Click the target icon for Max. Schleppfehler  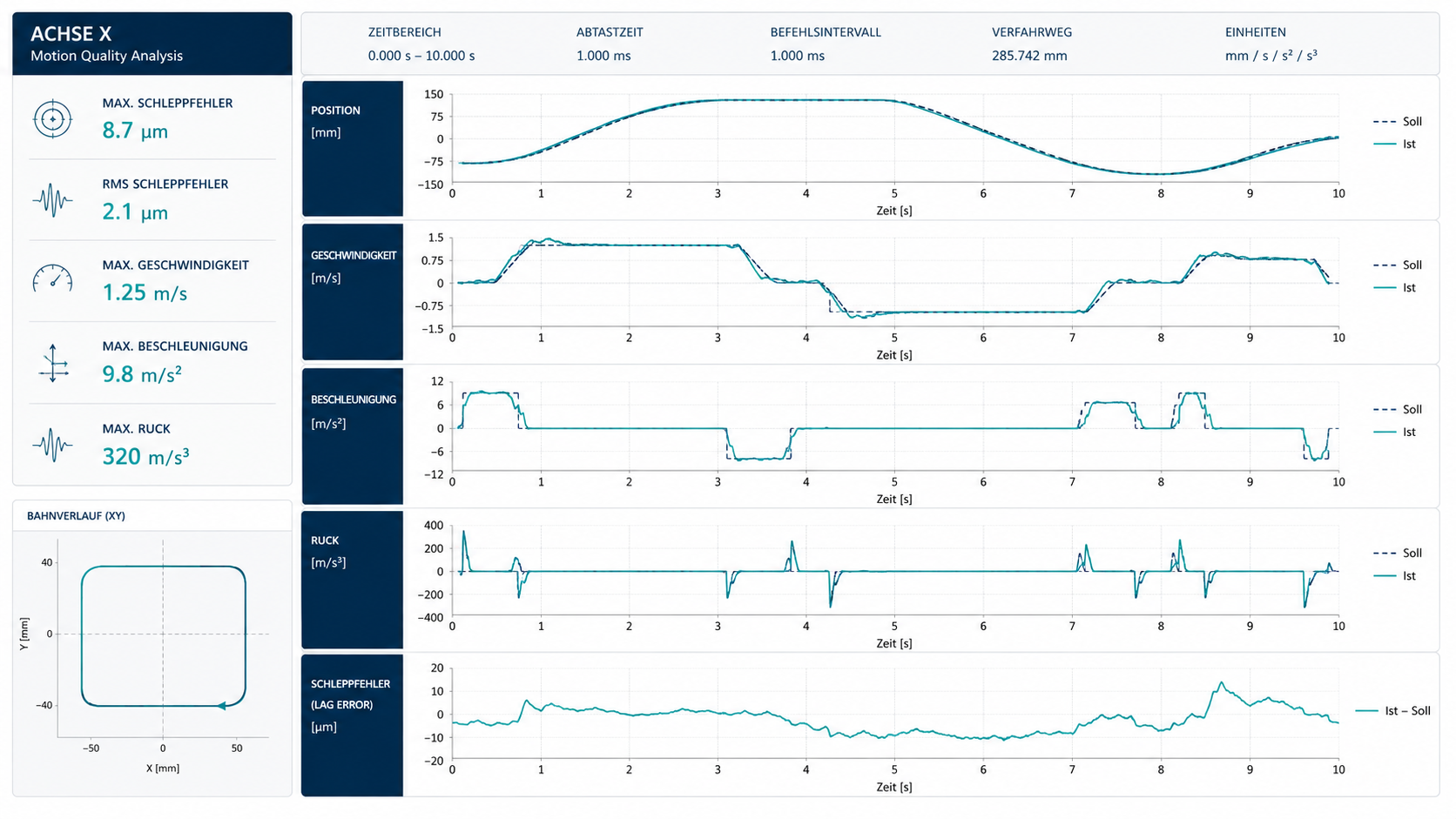coord(52,119)
